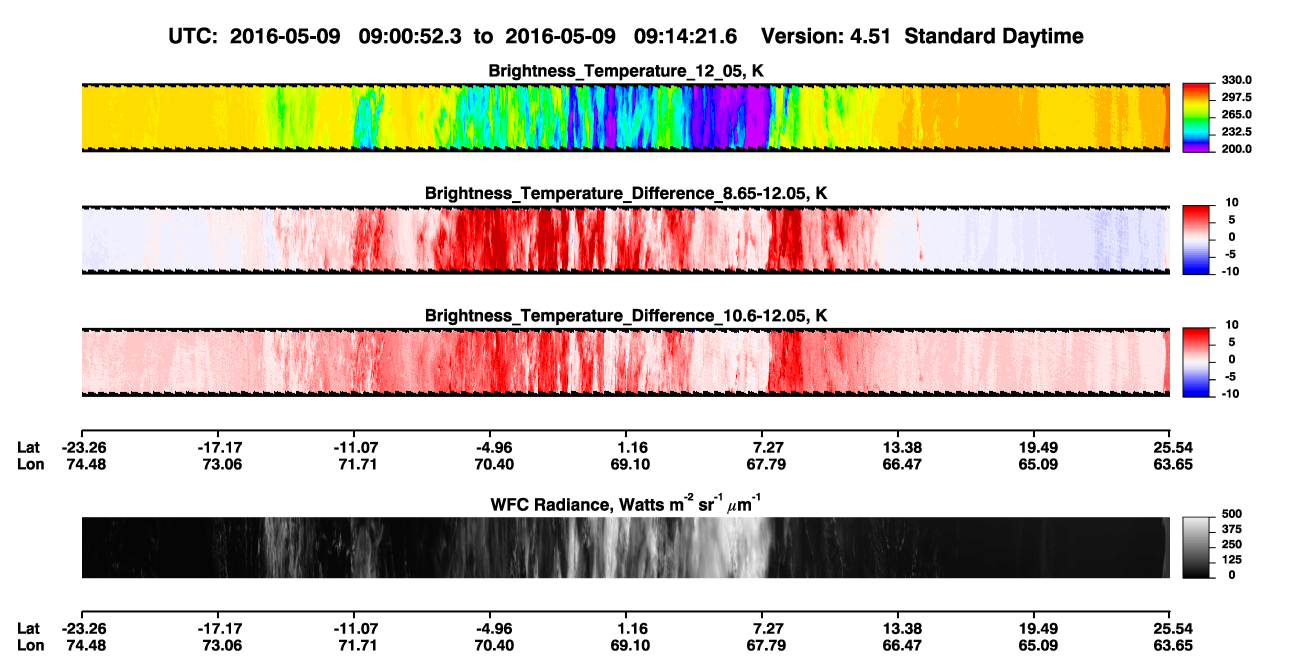Click the 500 tick on the WFC colorbar
The width and height of the screenshot is (1300, 667).
click(1231, 515)
